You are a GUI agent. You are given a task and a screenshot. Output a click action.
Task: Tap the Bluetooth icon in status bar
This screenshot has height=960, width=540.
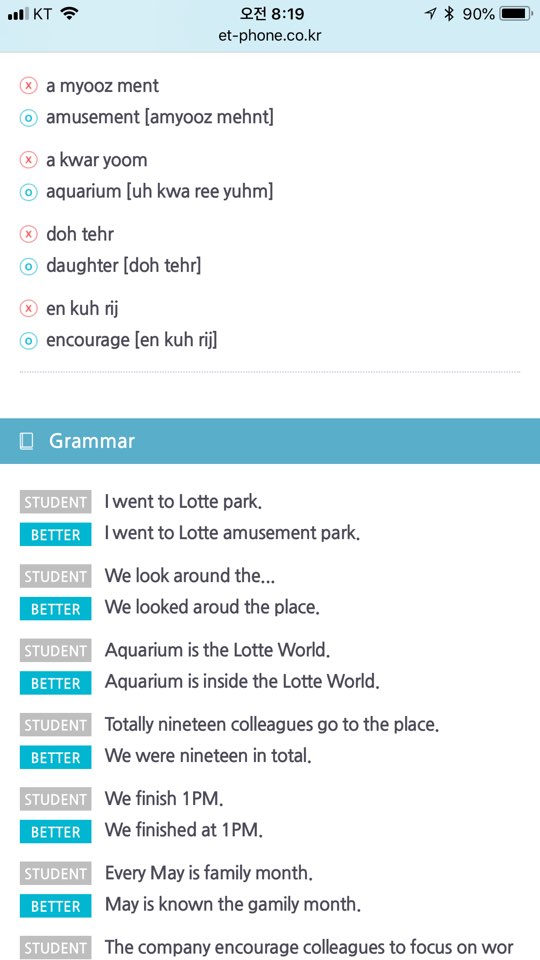click(449, 14)
